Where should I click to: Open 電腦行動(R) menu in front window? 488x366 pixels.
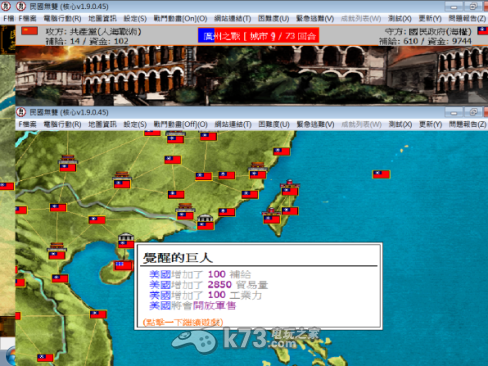(x=62, y=124)
